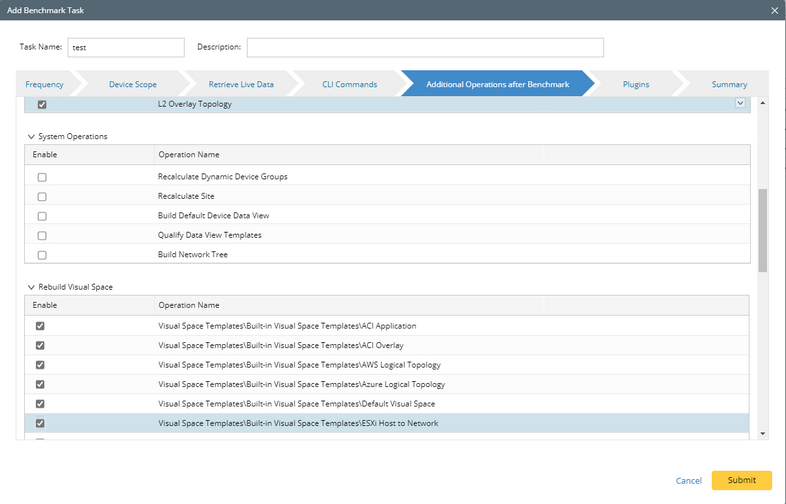This screenshot has height=504, width=786.
Task: Enable Qualify Data View Templates option
Action: (42, 235)
